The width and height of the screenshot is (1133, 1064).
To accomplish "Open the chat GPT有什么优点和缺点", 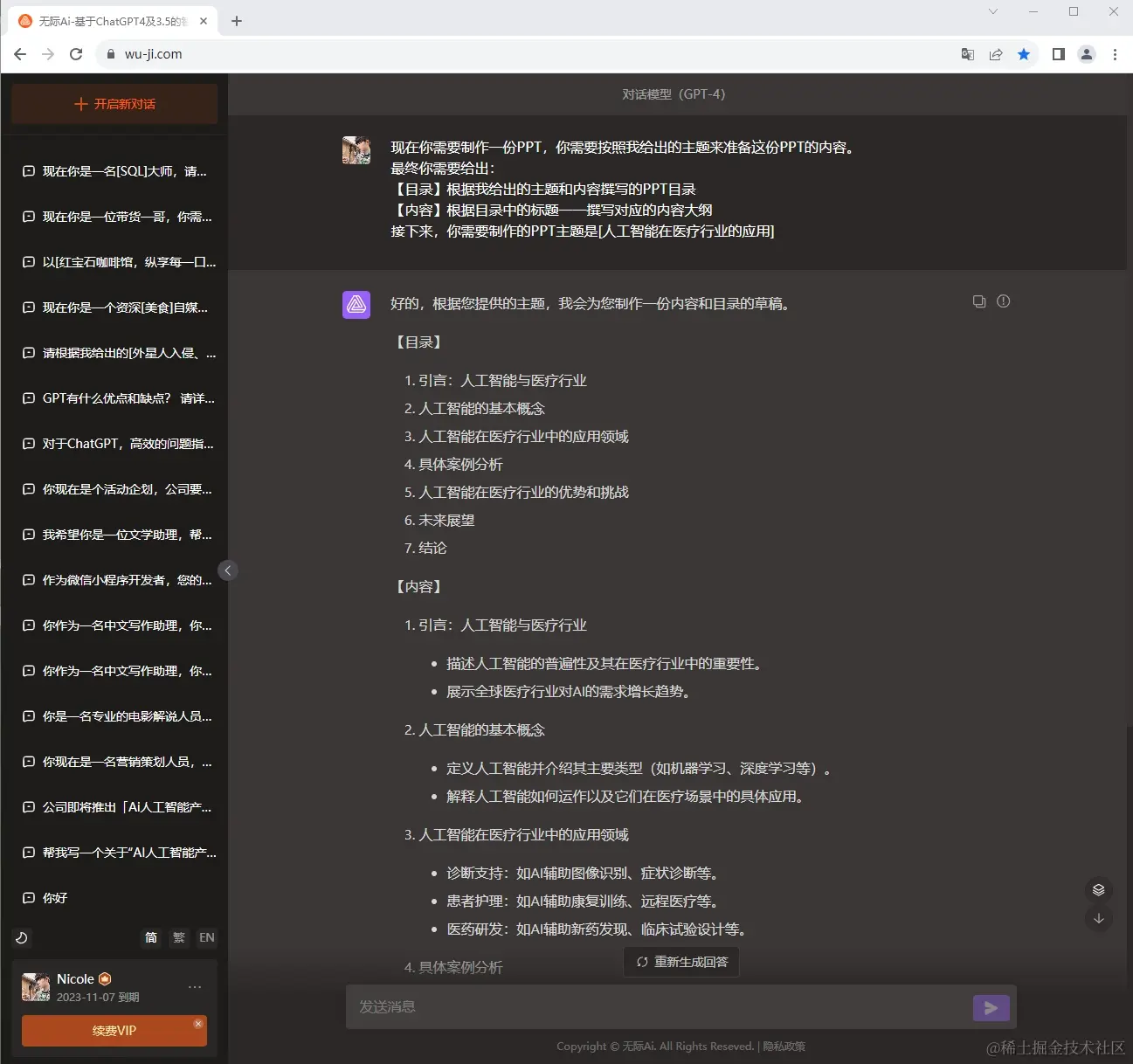I will 114,398.
